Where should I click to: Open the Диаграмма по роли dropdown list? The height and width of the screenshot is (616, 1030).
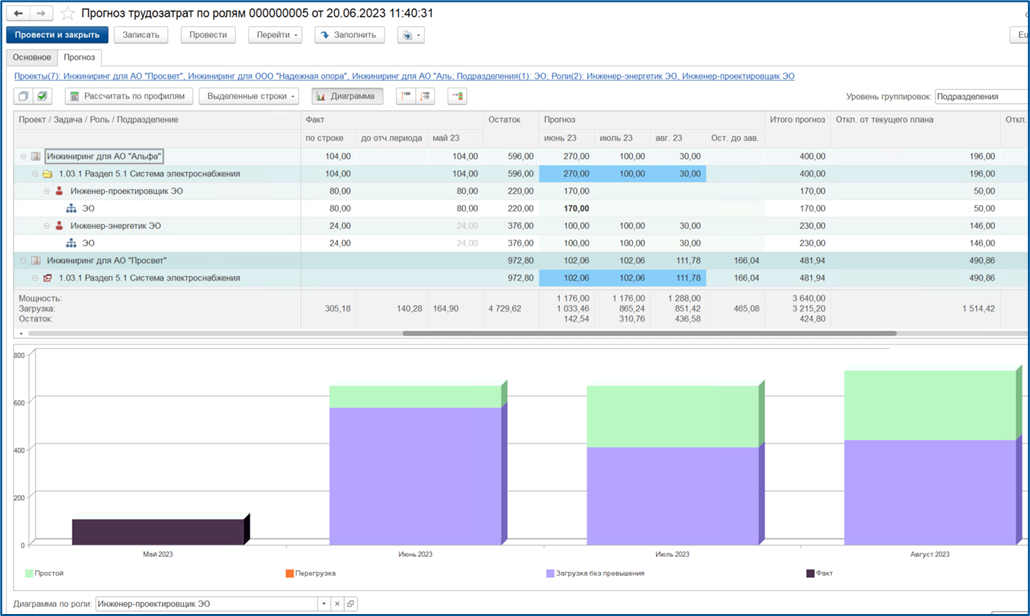(324, 604)
